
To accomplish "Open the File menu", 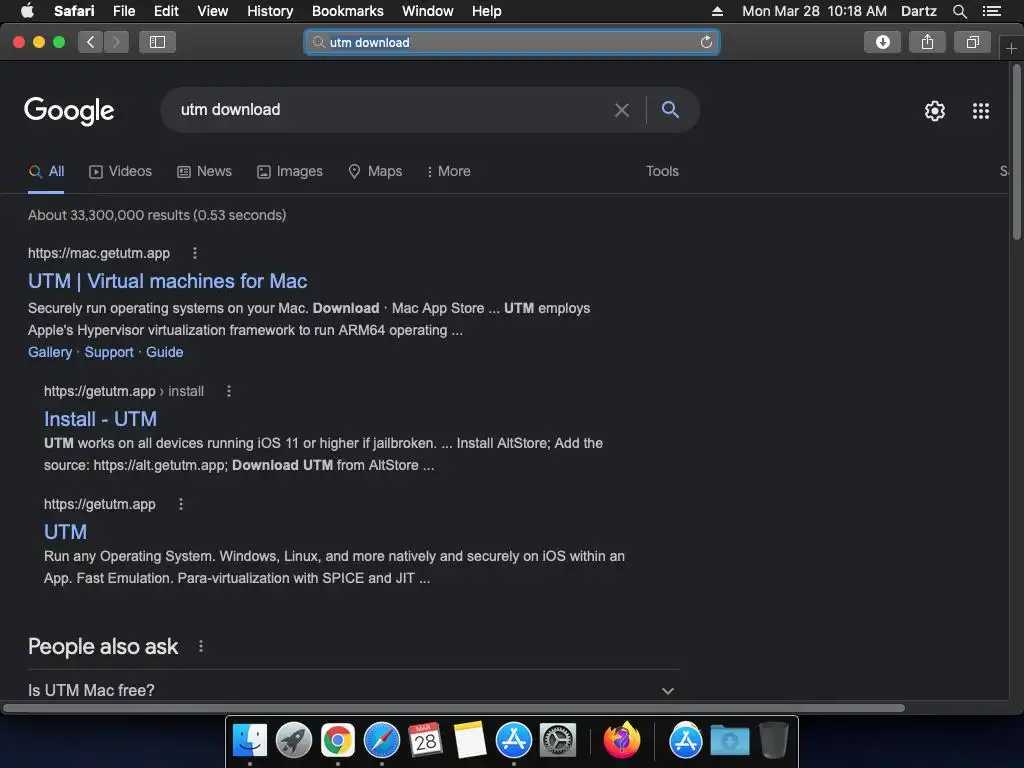I will coord(123,11).
